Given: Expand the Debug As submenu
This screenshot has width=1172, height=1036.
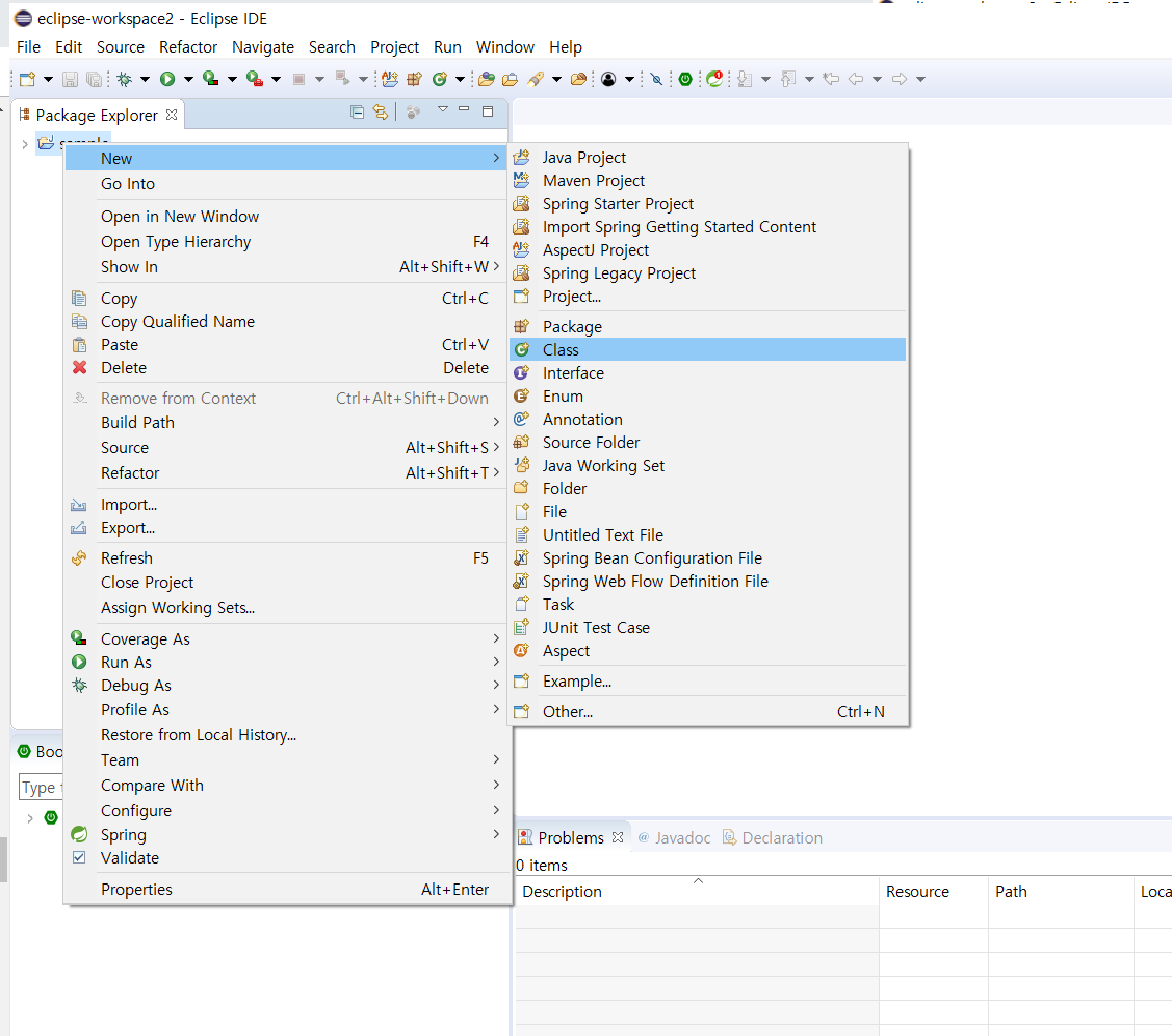Looking at the screenshot, I should [286, 685].
